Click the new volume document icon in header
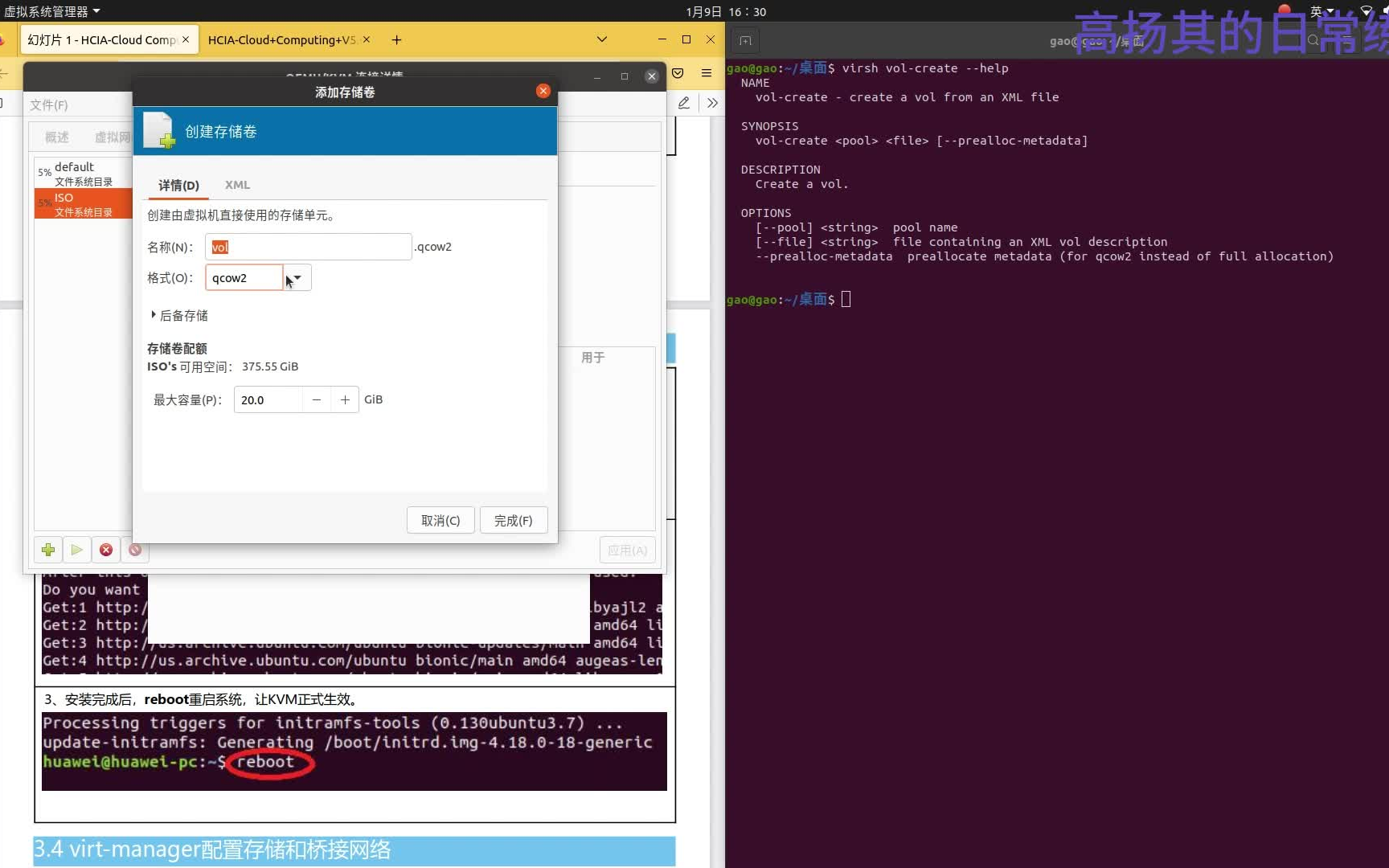 point(159,130)
